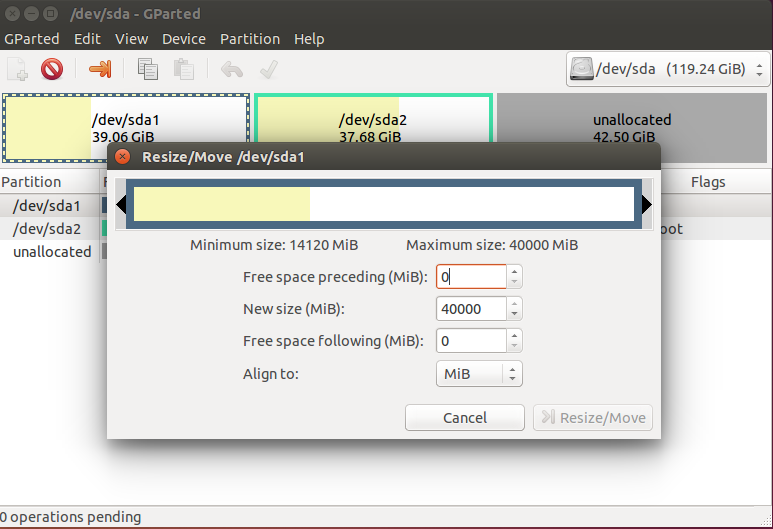
Task: Open the Device menu
Action: (184, 39)
